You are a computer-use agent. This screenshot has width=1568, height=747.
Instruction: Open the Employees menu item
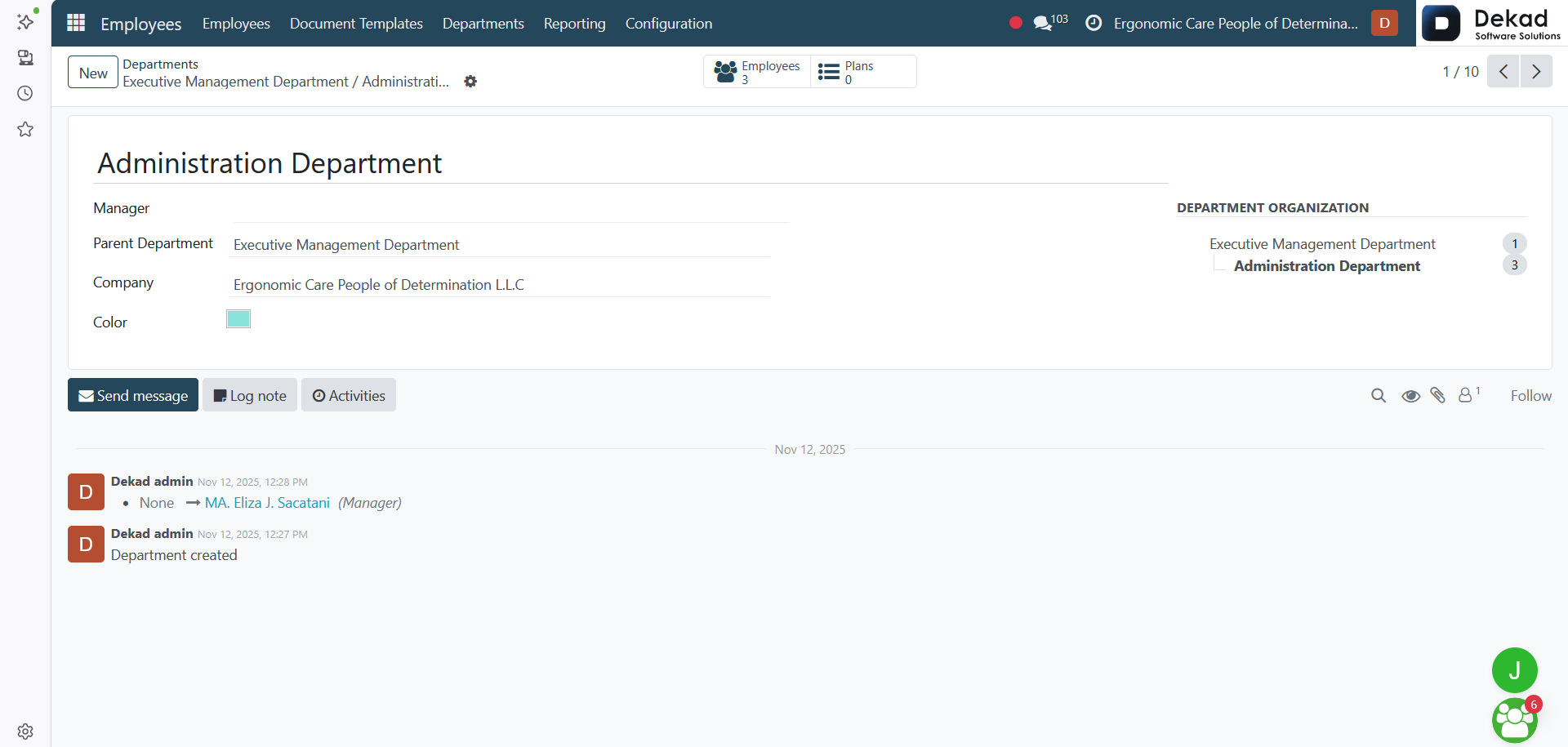tap(236, 24)
